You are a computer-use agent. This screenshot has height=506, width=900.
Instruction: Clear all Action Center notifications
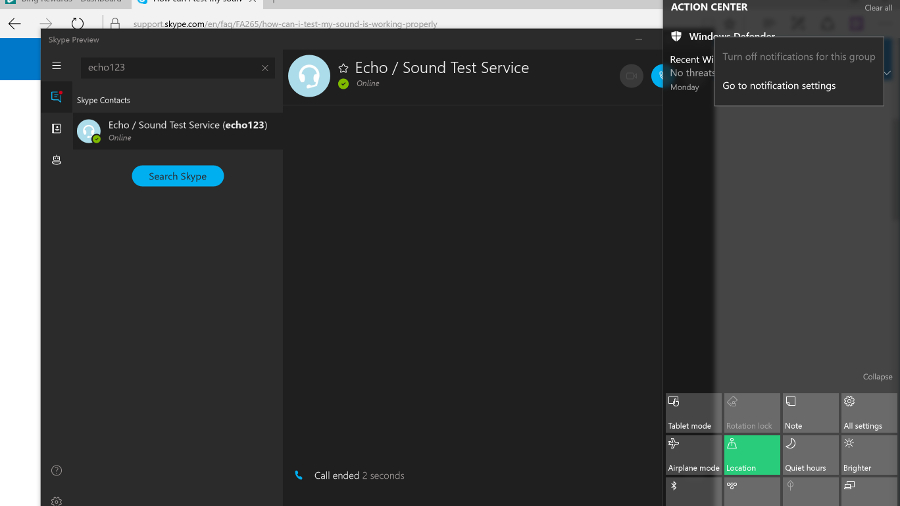(878, 8)
